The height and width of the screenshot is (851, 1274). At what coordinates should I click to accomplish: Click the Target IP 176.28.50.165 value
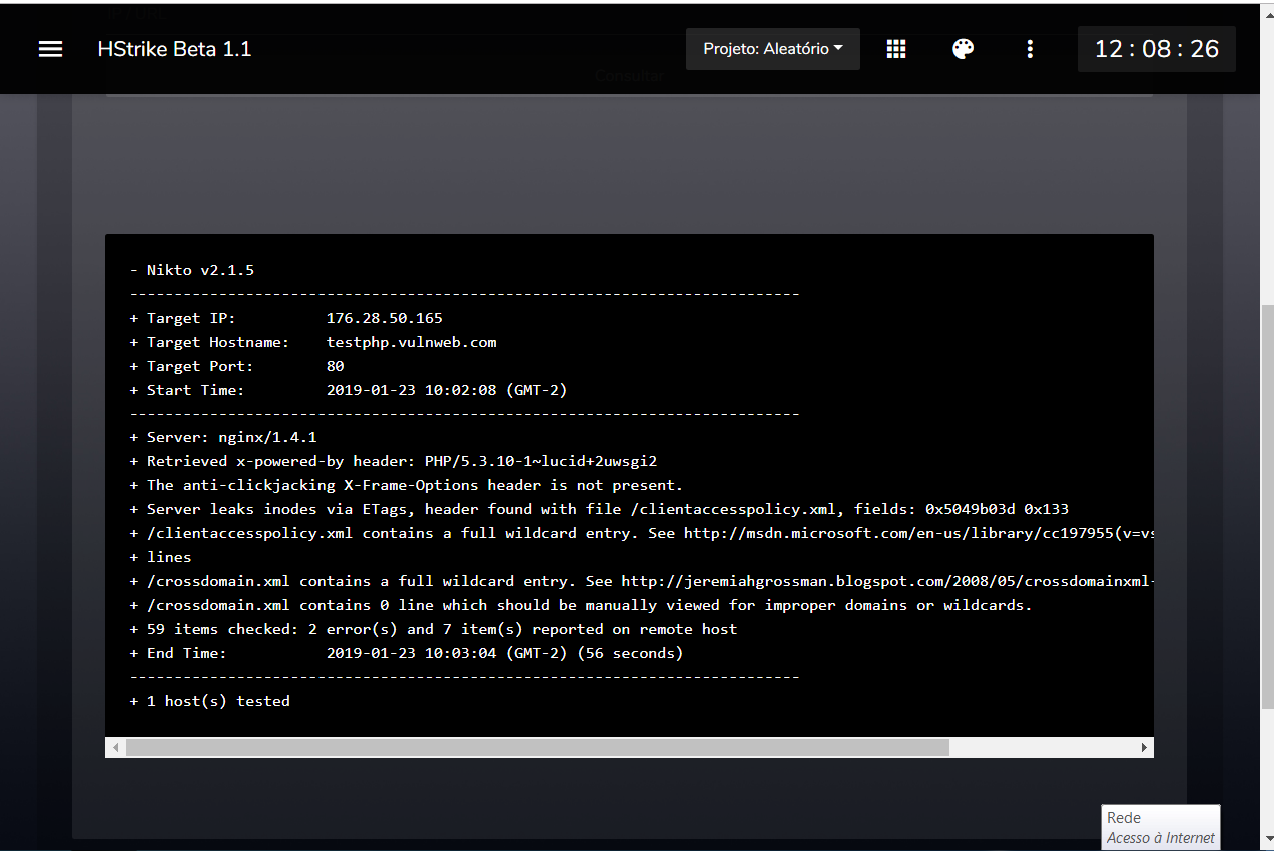pyautogui.click(x=385, y=318)
